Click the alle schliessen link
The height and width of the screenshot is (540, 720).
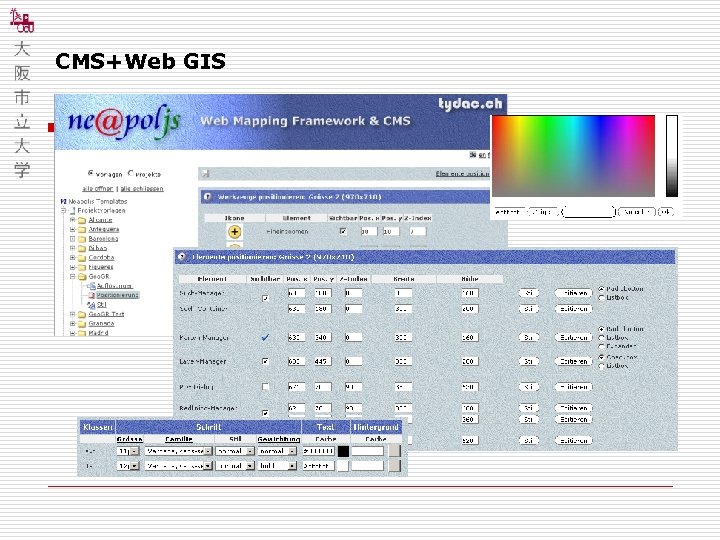[x=142, y=188]
